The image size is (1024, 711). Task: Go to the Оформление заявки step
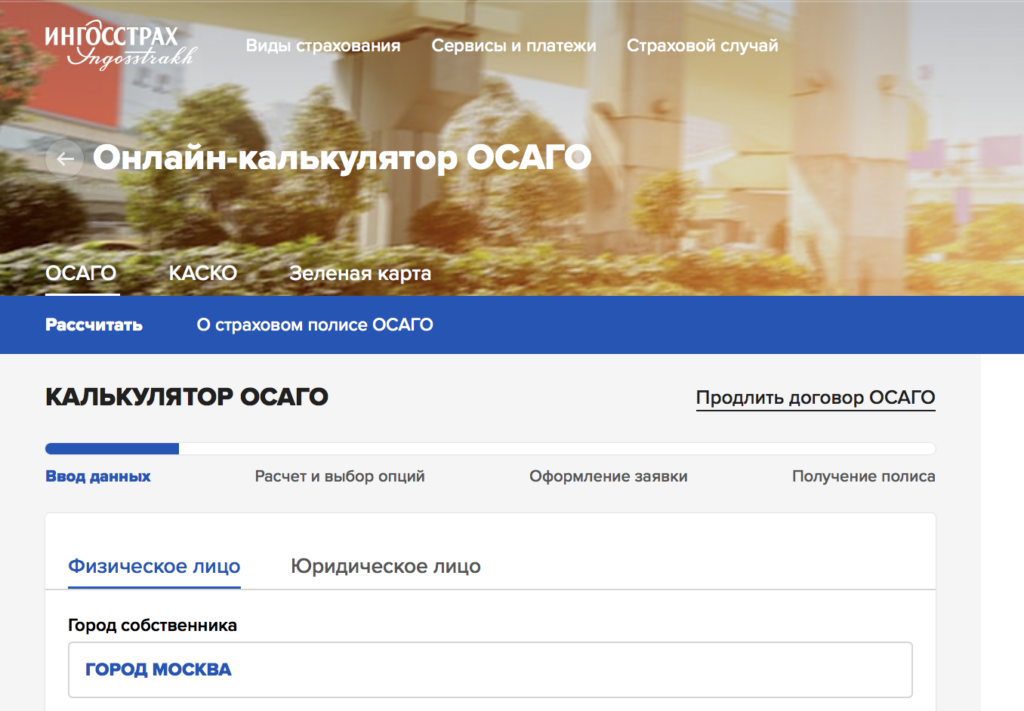point(608,476)
